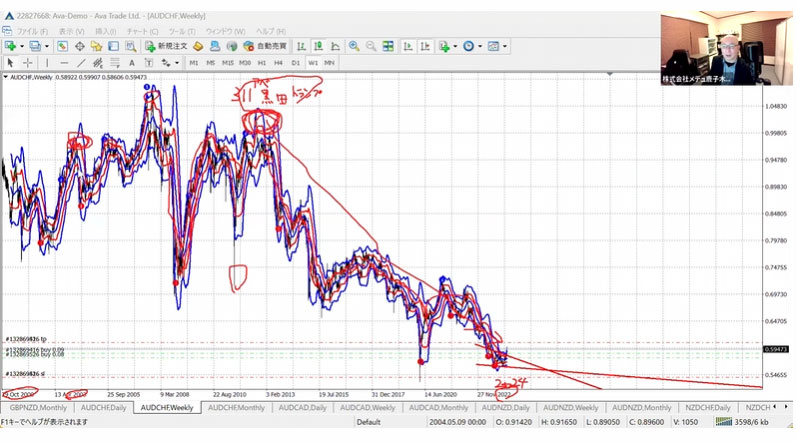Select the crosshair cursor tool
Screen dimensions: 796x443
click(27, 62)
